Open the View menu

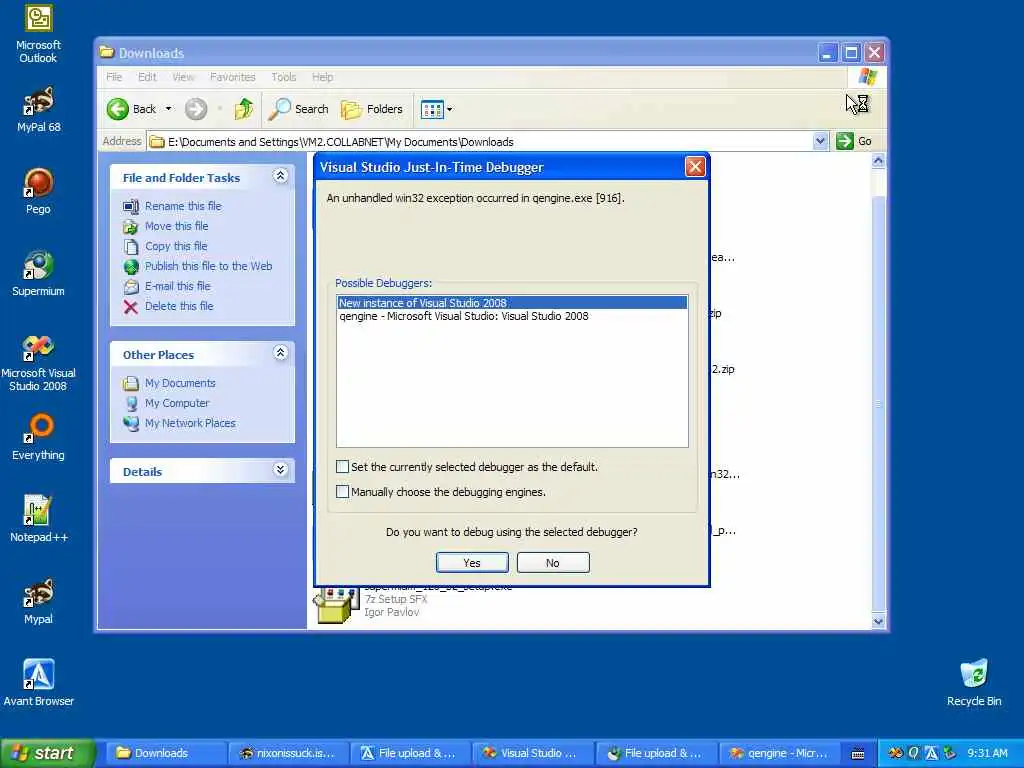tap(184, 77)
